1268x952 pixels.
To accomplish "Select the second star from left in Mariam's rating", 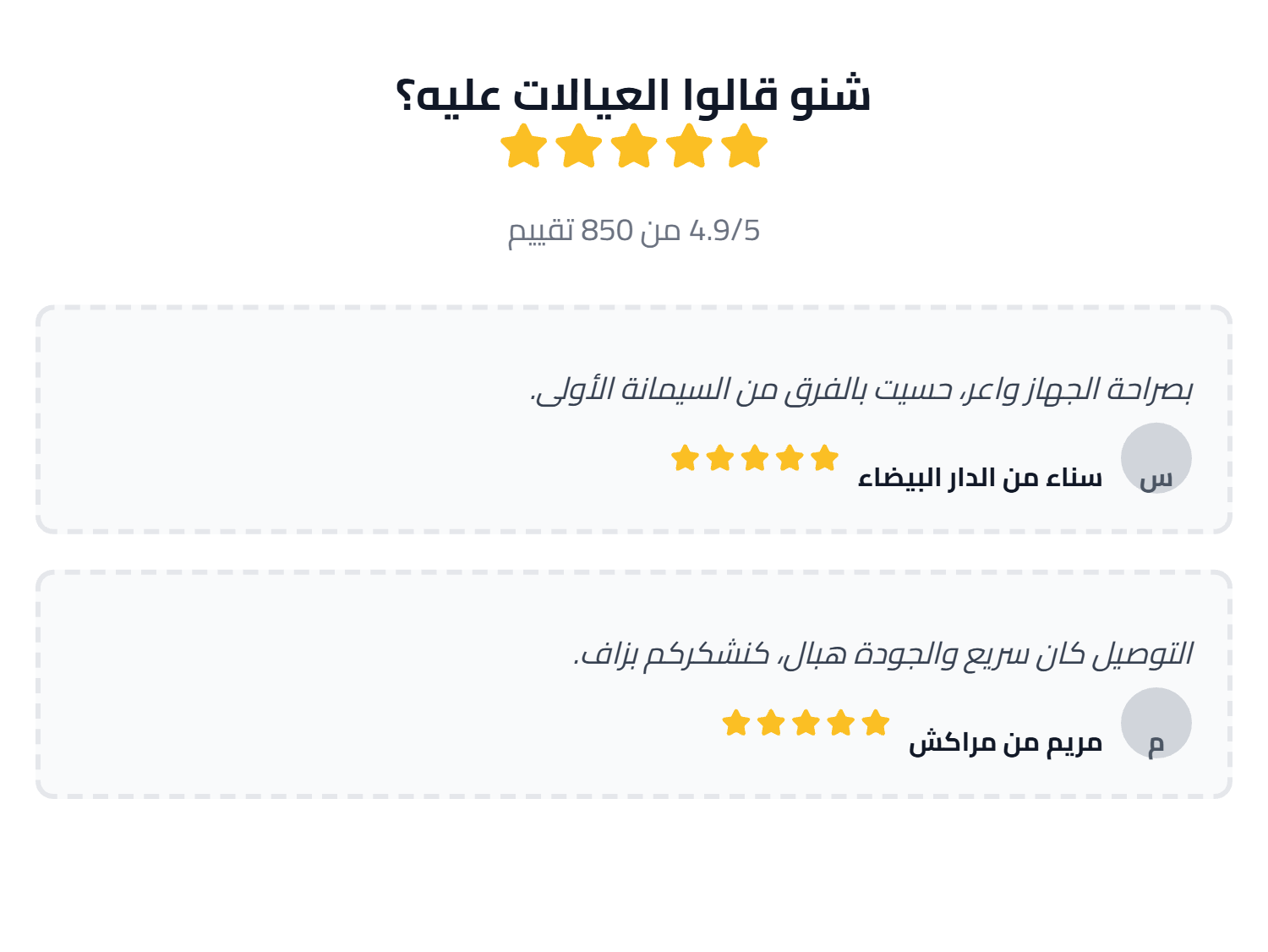I will click(771, 723).
